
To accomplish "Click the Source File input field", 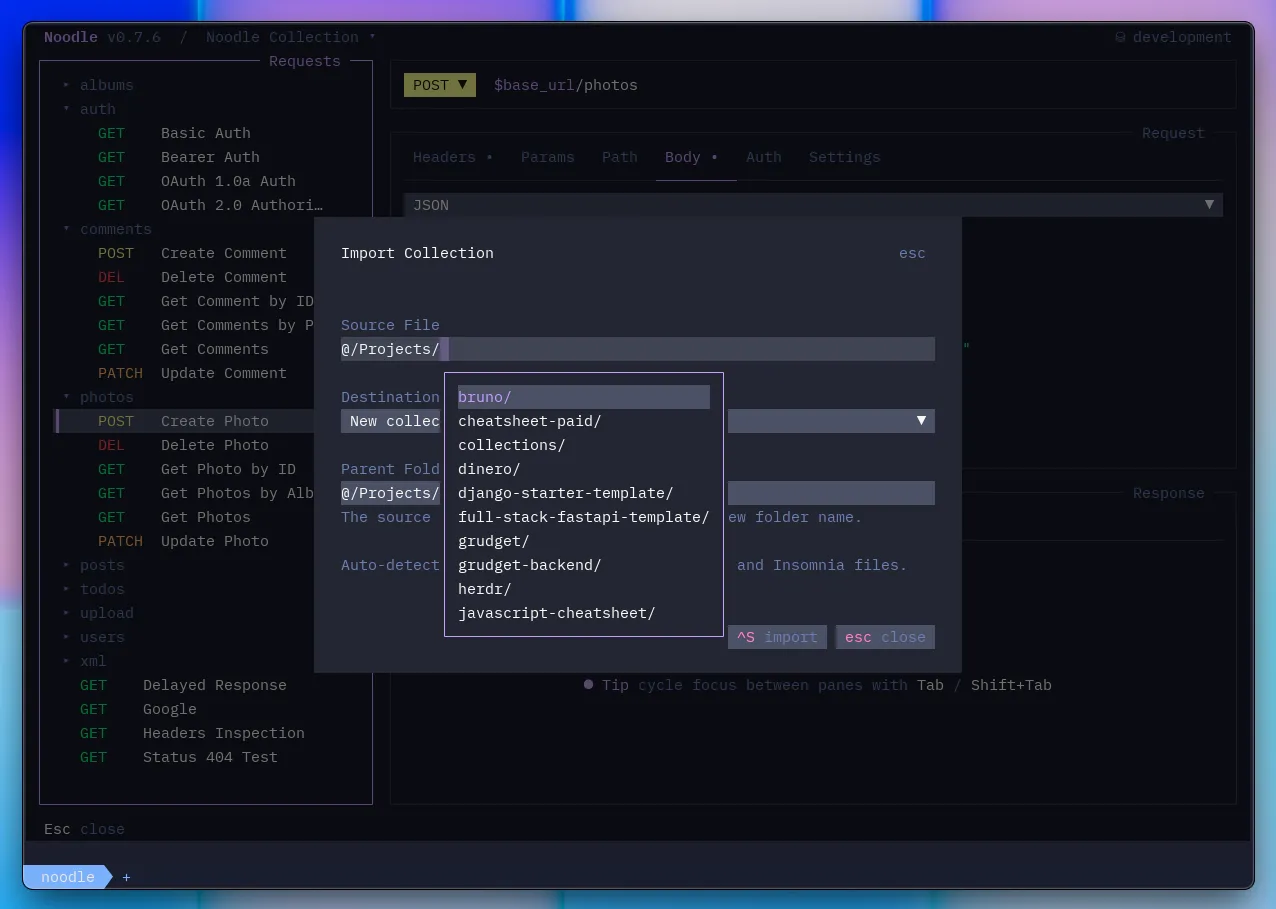I will (x=638, y=349).
